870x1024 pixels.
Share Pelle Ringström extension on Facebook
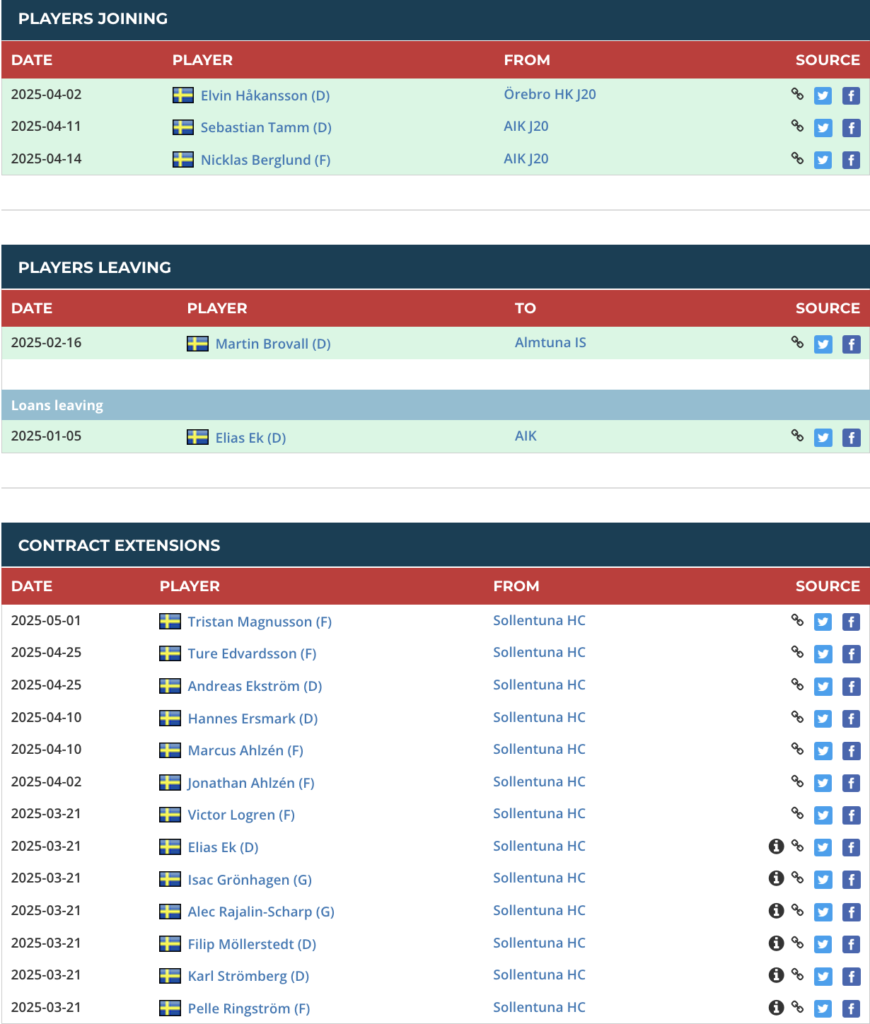[x=851, y=1008]
